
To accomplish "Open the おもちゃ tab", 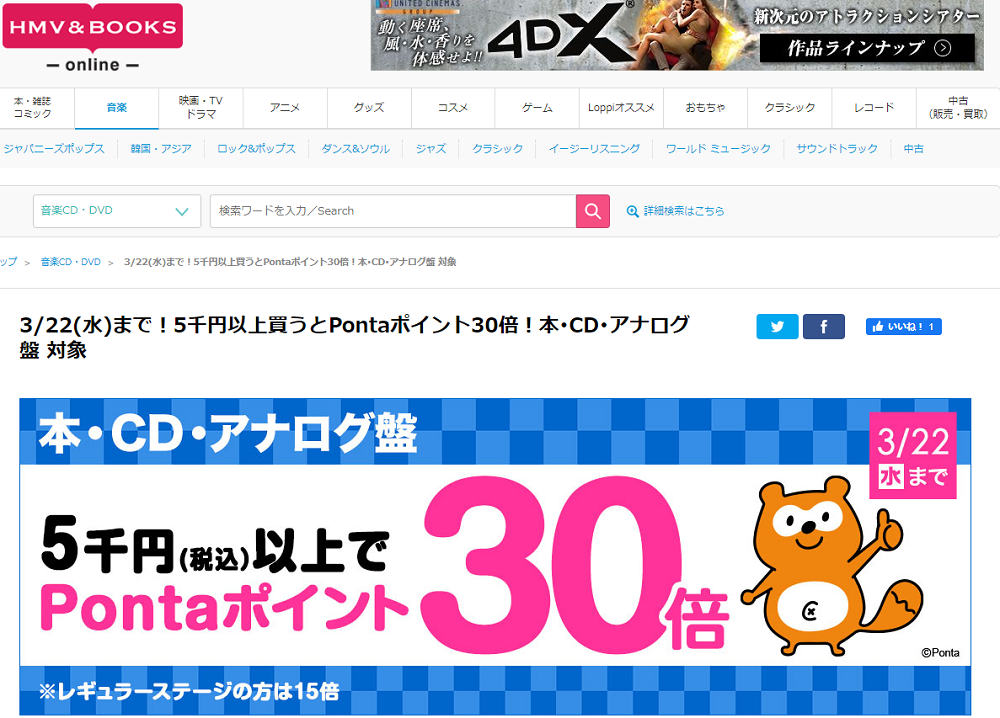I will pyautogui.click(x=705, y=108).
